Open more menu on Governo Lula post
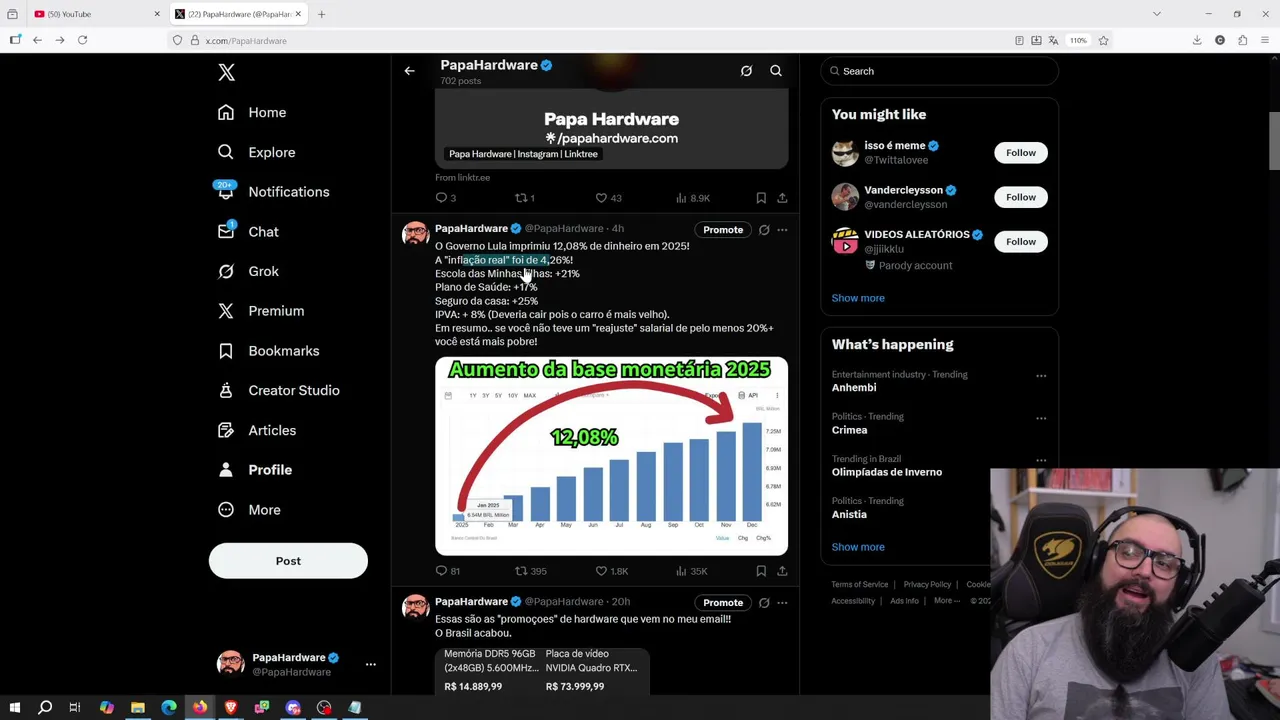 click(782, 230)
